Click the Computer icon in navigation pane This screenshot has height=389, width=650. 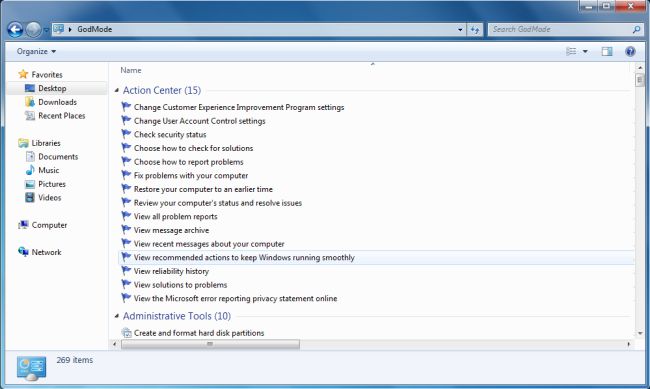pos(23,225)
